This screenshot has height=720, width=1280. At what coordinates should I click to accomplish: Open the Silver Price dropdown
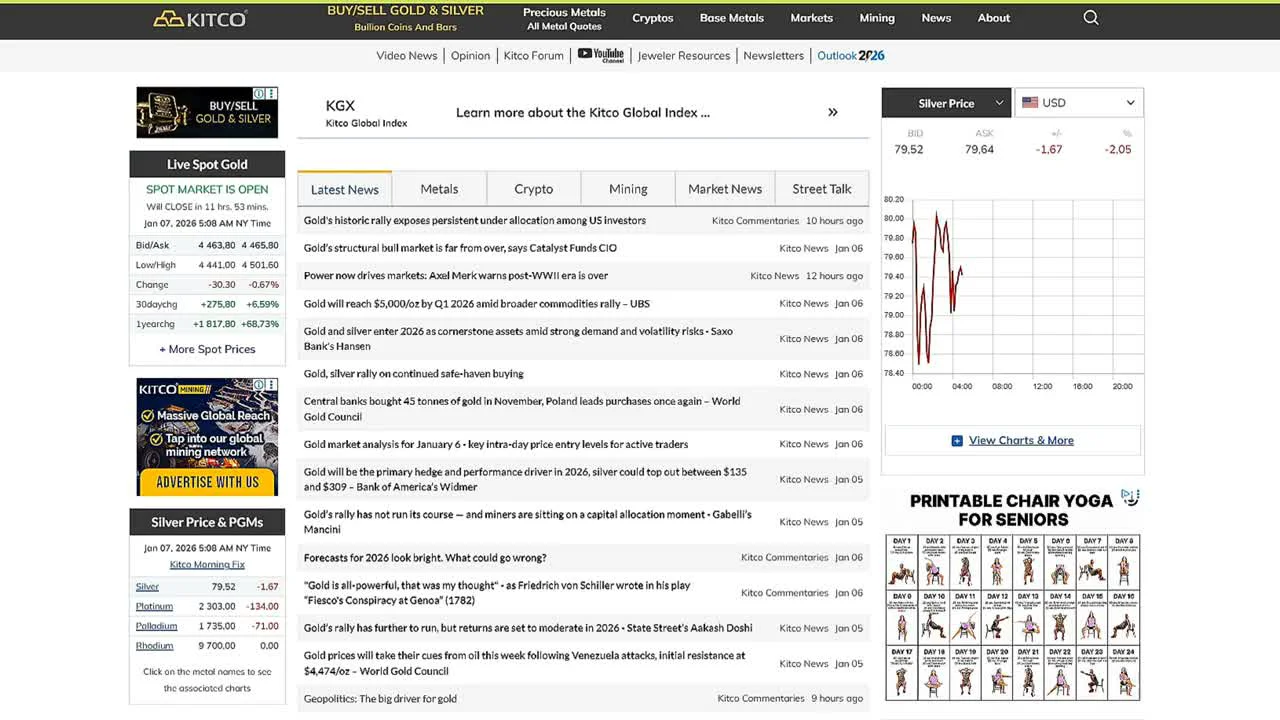946,103
